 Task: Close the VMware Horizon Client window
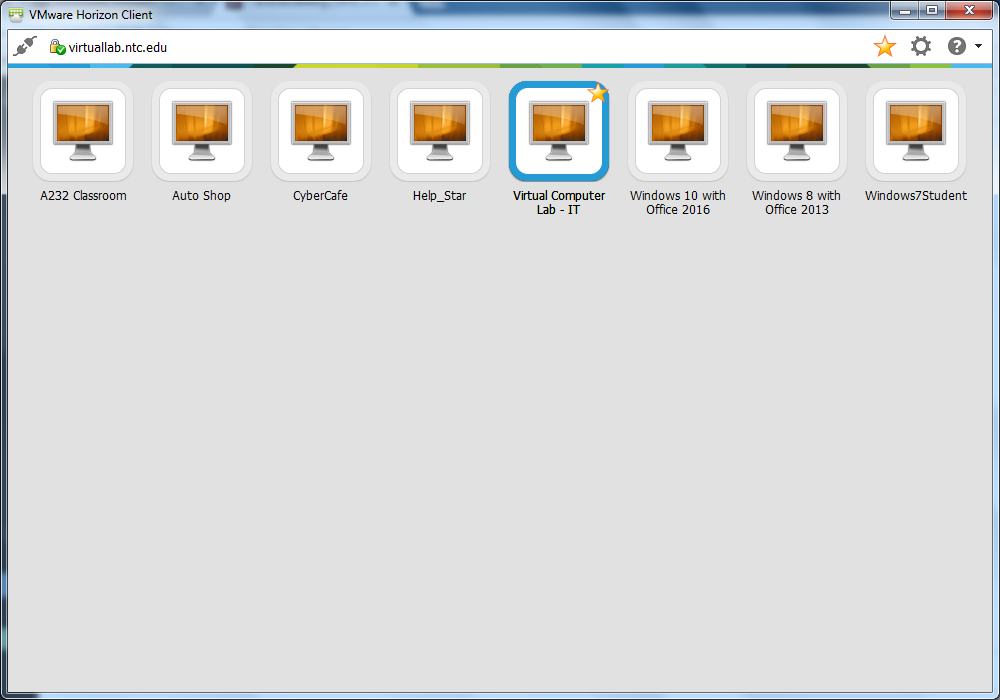click(x=970, y=11)
